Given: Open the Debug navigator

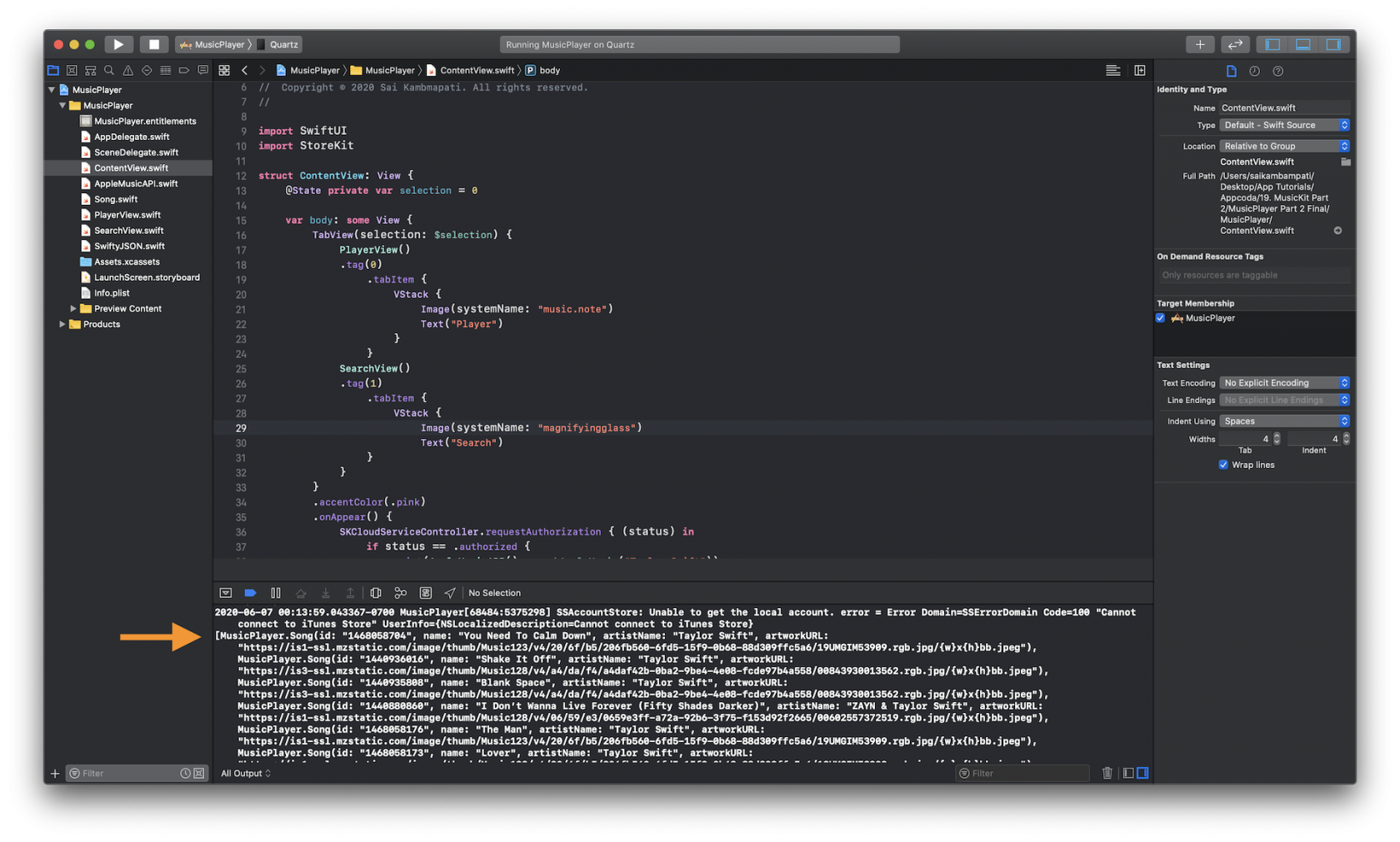Looking at the screenshot, I should (x=165, y=70).
